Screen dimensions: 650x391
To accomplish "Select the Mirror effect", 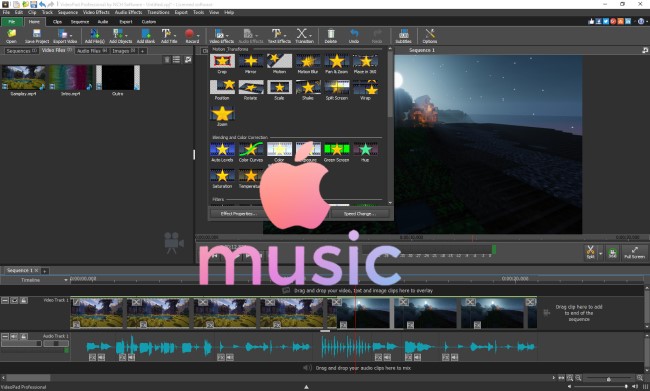I will 250,63.
